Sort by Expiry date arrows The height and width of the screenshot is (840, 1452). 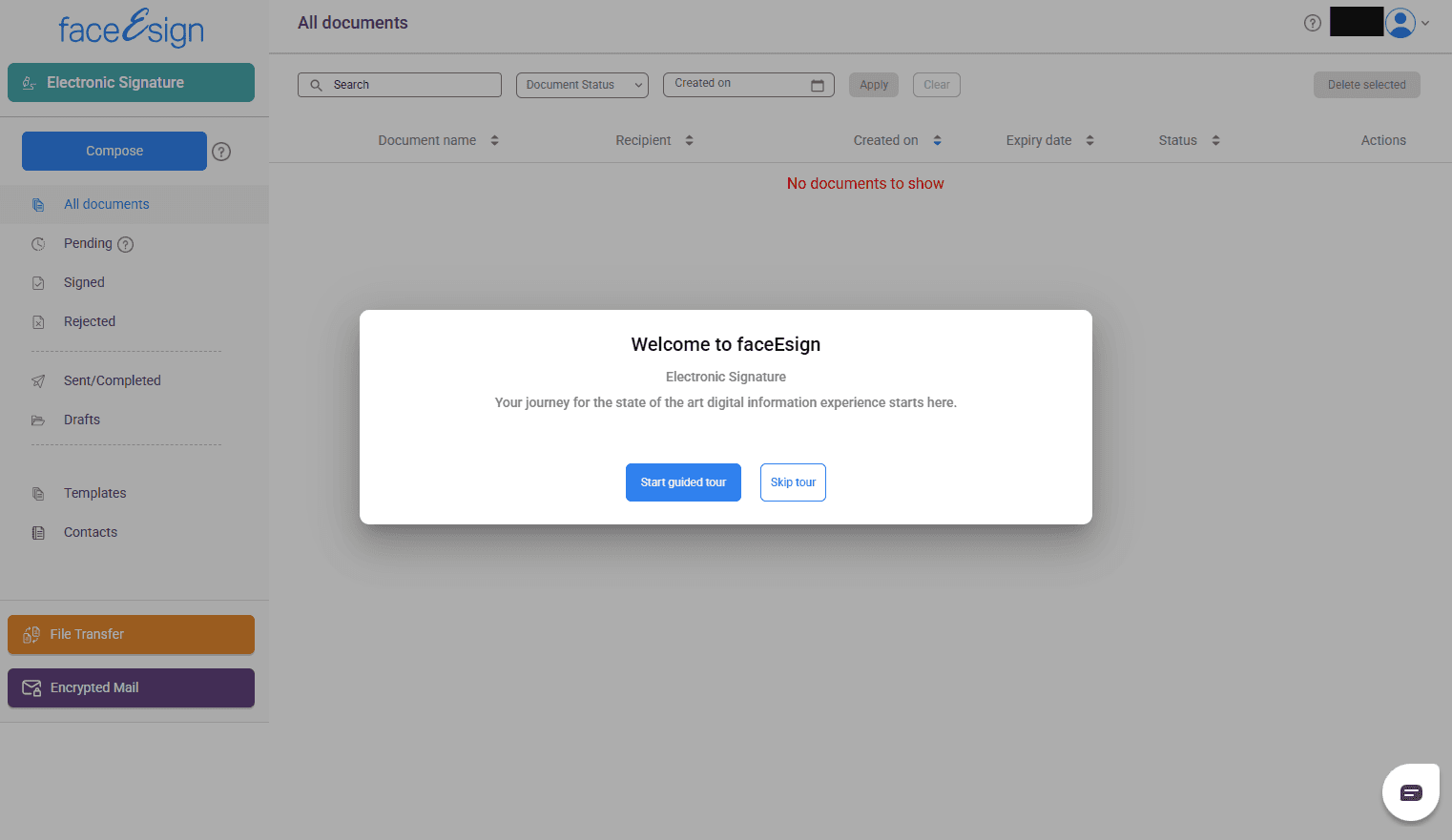click(1089, 141)
